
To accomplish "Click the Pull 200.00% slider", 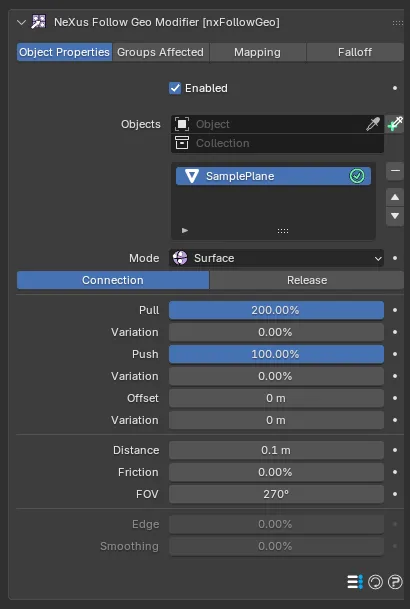I will 276,310.
